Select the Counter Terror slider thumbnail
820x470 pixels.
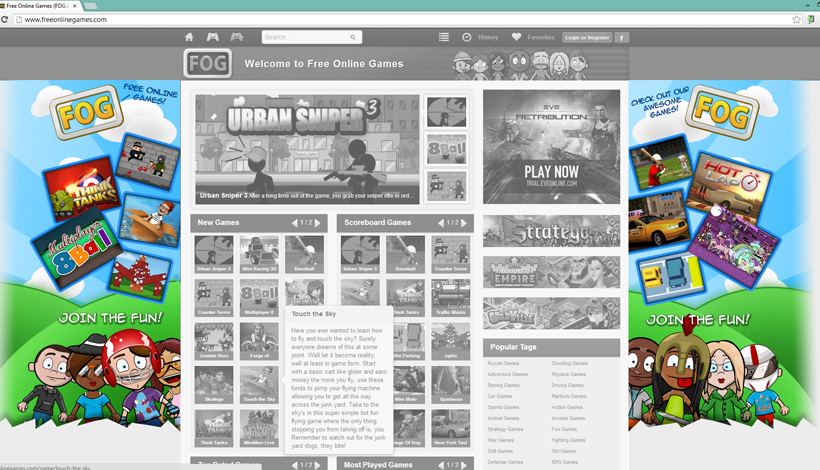click(446, 186)
